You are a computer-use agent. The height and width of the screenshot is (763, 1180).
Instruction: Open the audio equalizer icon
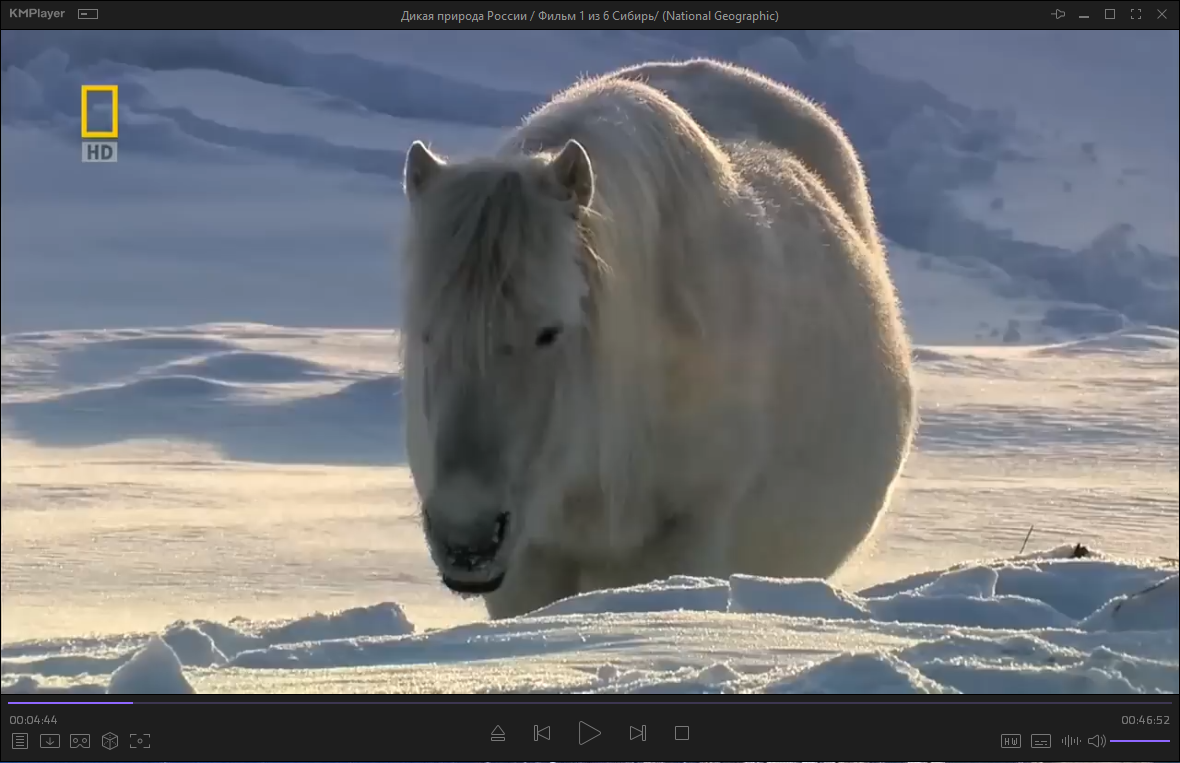coord(1071,741)
